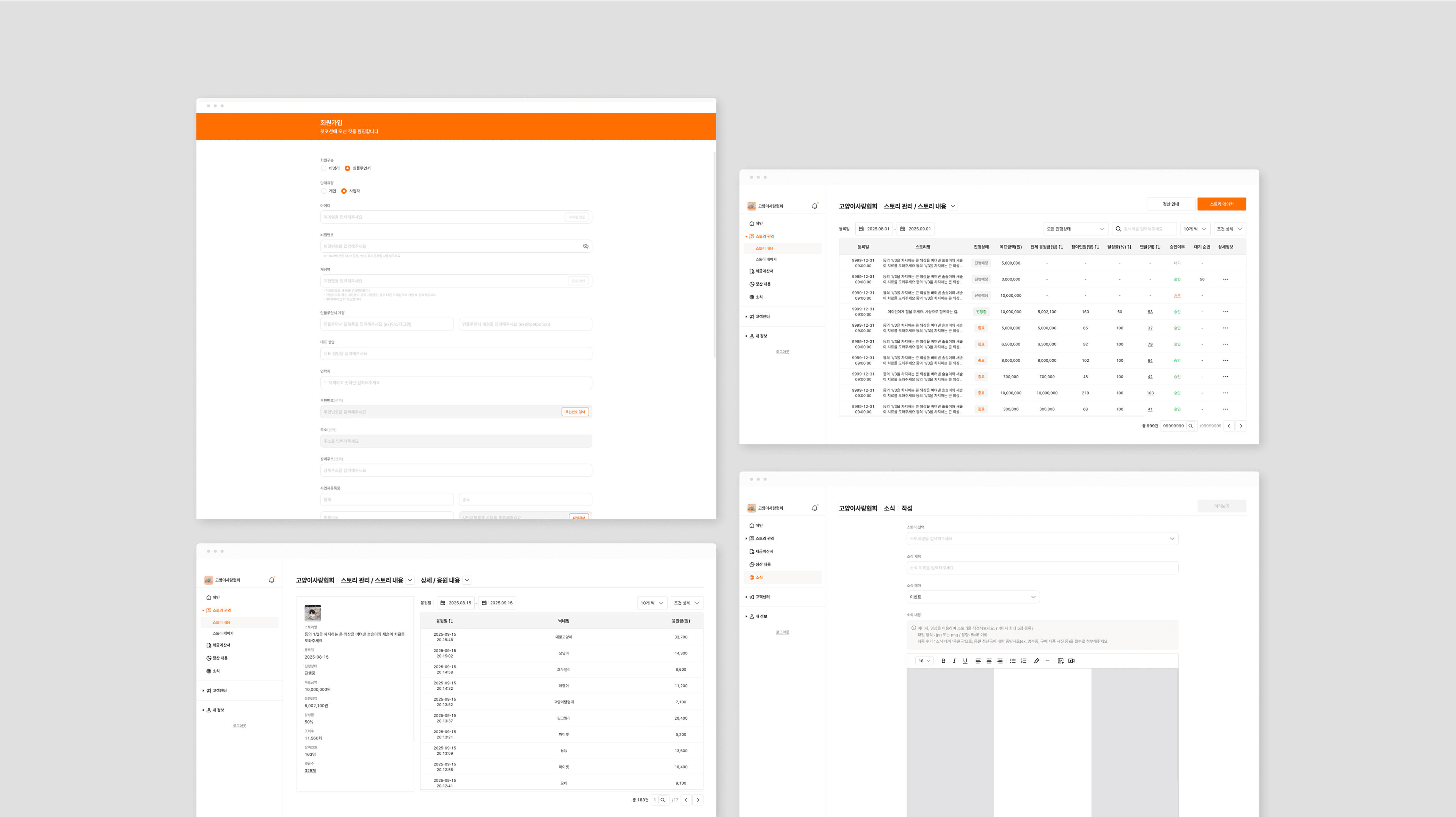Image resolution: width=1456 pixels, height=817 pixels.
Task: Open the 소식 테마 이벤트 dropdown
Action: [x=973, y=597]
